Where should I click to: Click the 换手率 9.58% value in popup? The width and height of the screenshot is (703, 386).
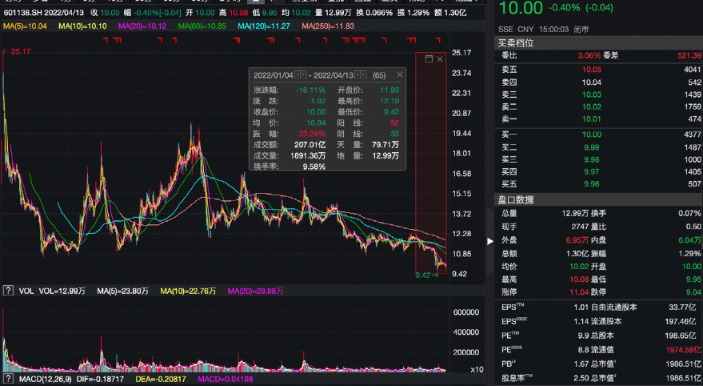click(314, 167)
